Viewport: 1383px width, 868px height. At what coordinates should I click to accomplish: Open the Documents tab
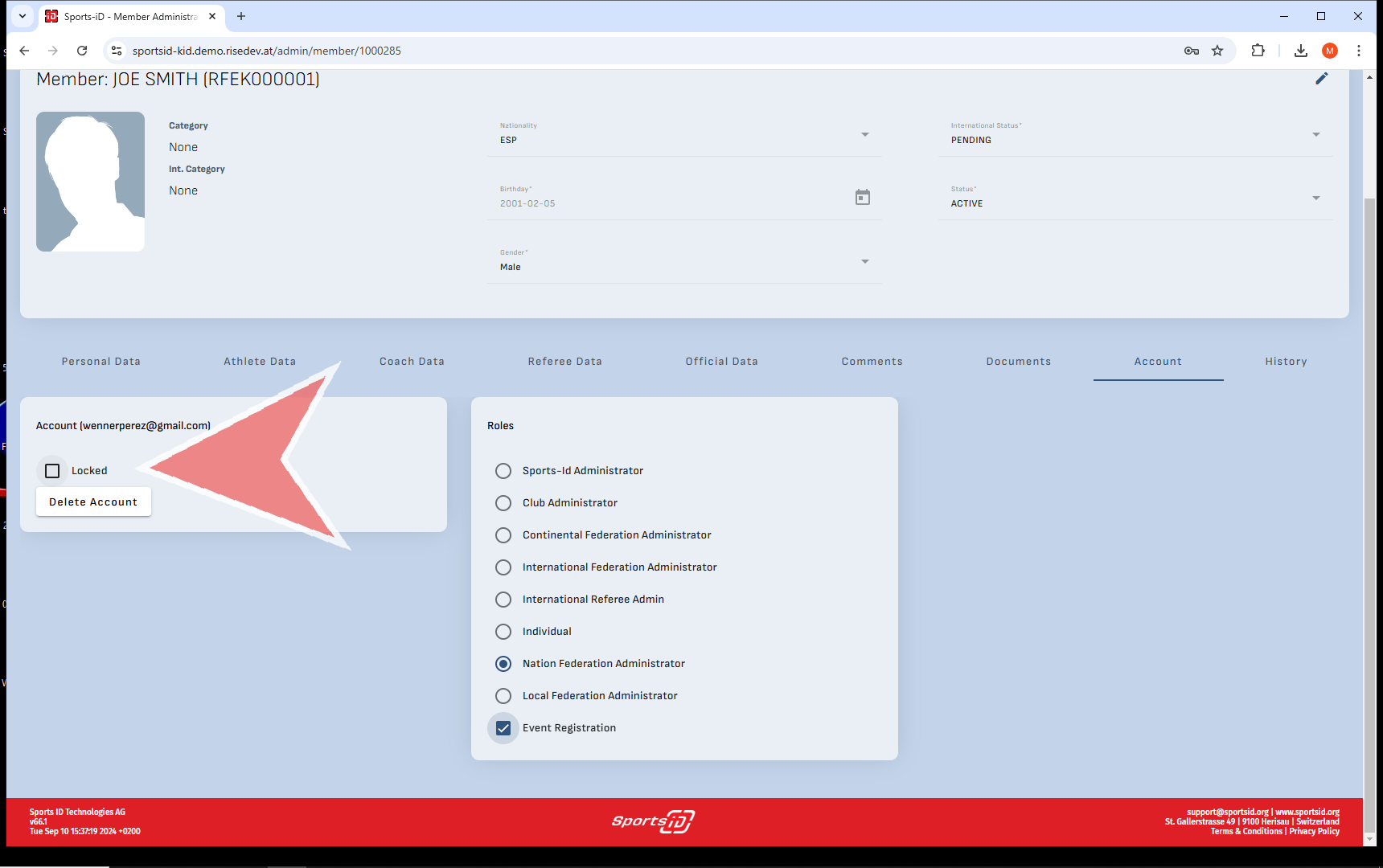point(1018,362)
